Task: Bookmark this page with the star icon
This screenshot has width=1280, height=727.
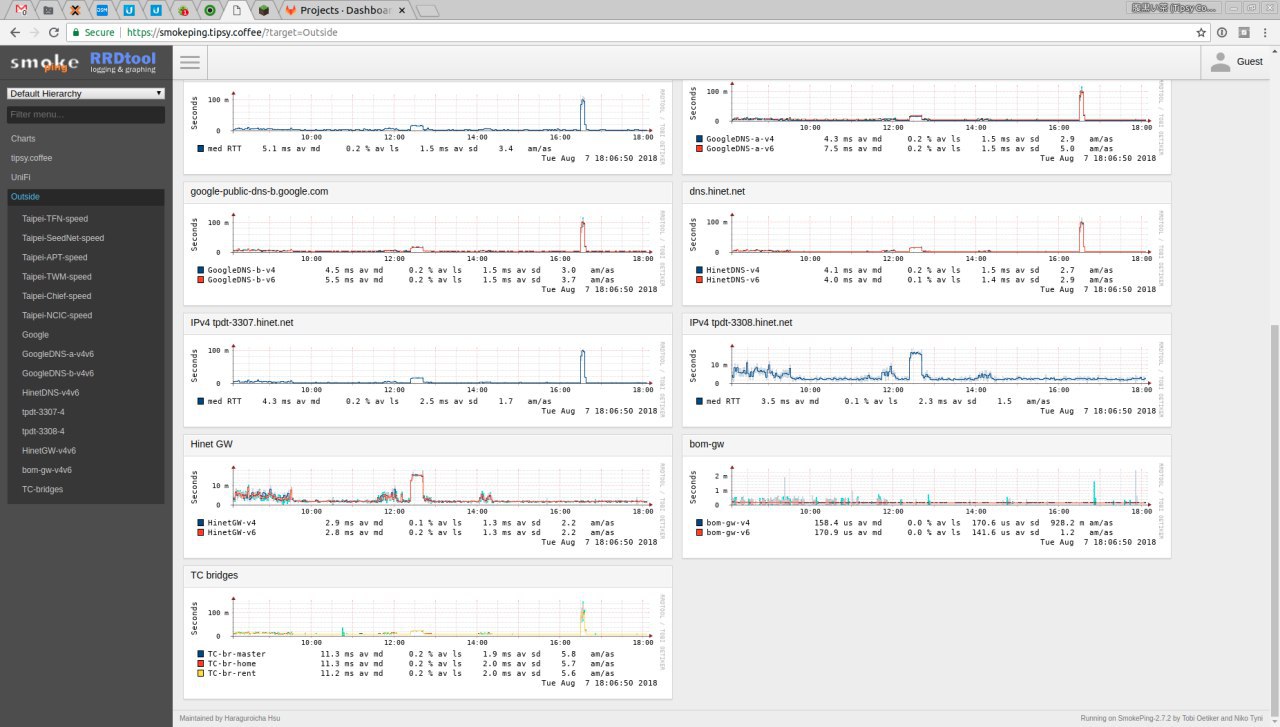Action: 1201,32
